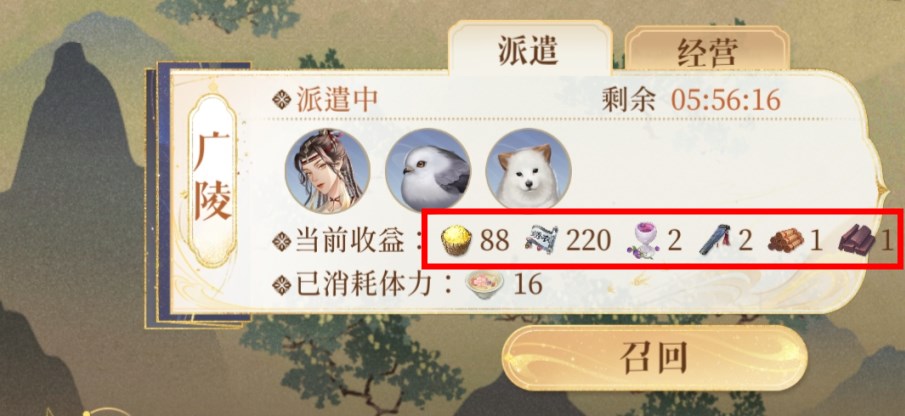The height and width of the screenshot is (416, 905).
Task: Click the diamond ornament beside 派遣中
Action: tap(281, 100)
